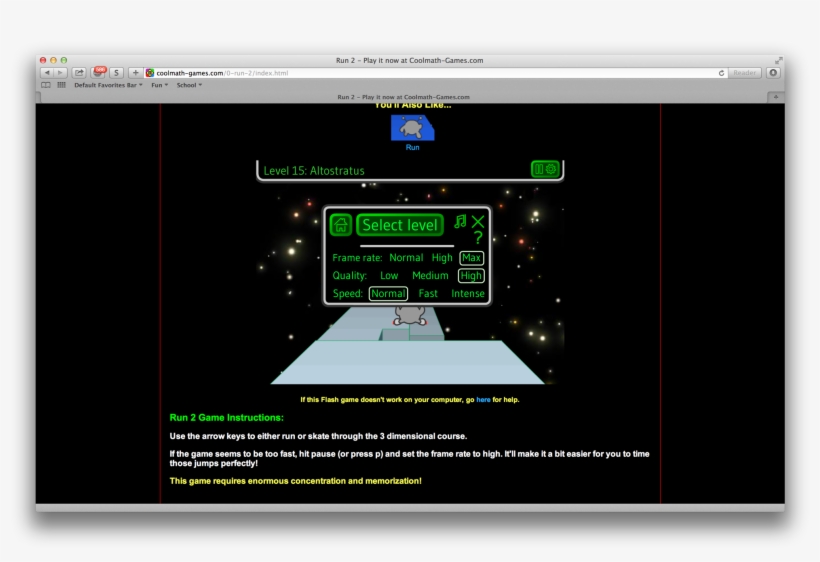This screenshot has height=562, width=820.
Task: Expand the Default Favorites Bar menu
Action: click(108, 85)
